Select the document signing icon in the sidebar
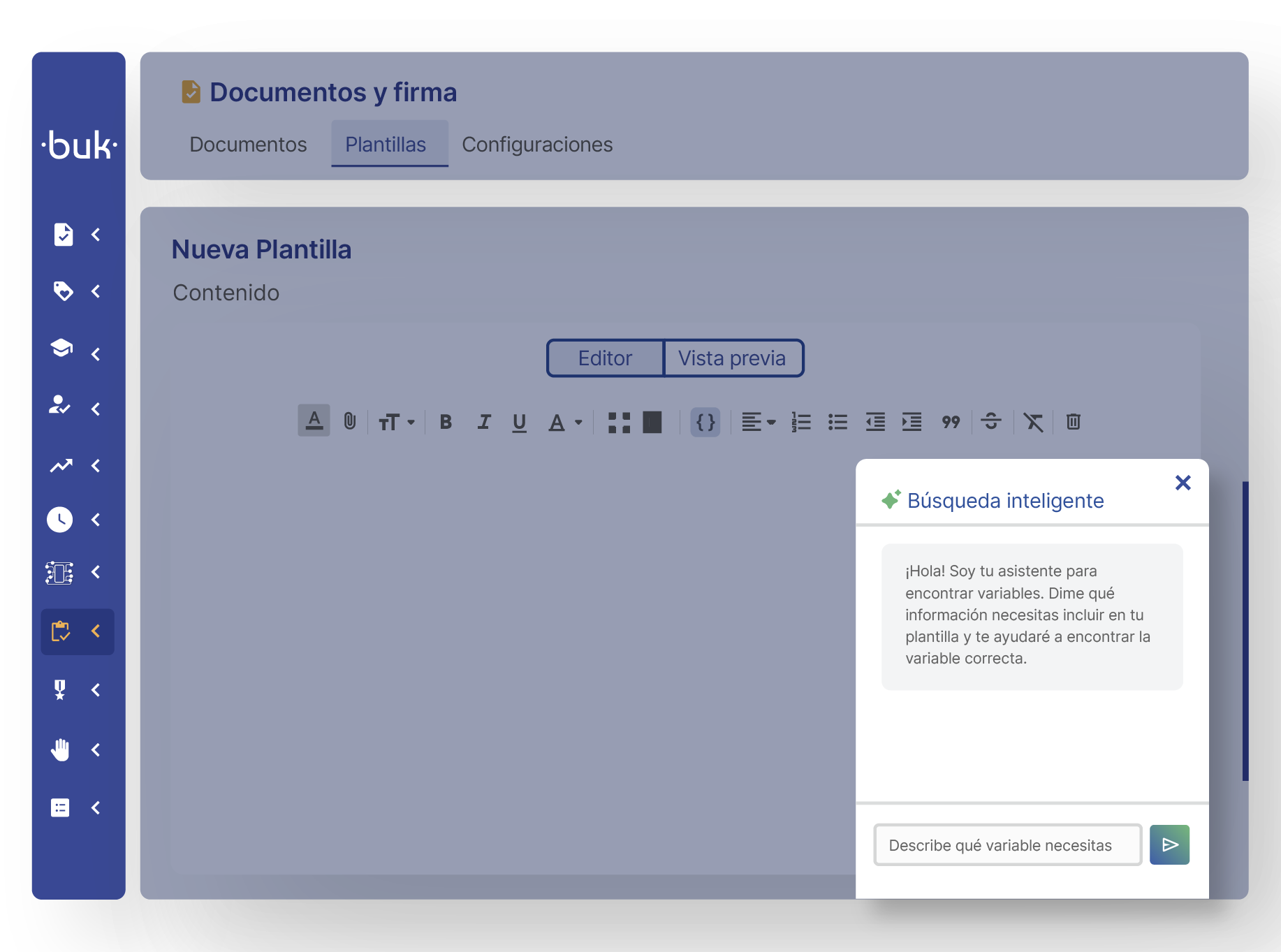The width and height of the screenshot is (1281, 952). point(63,235)
